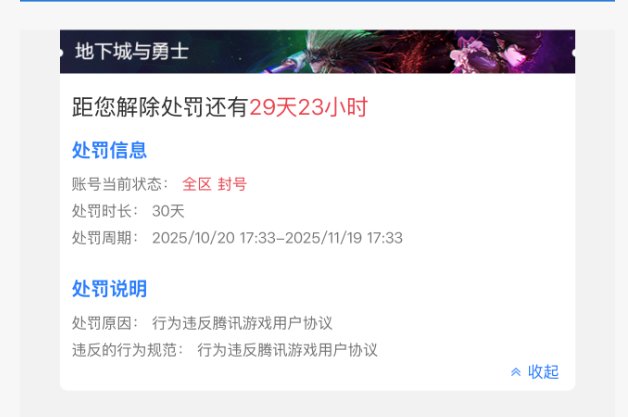
Task: Select the 2025/10/20 17:33 start date text
Action: point(213,238)
